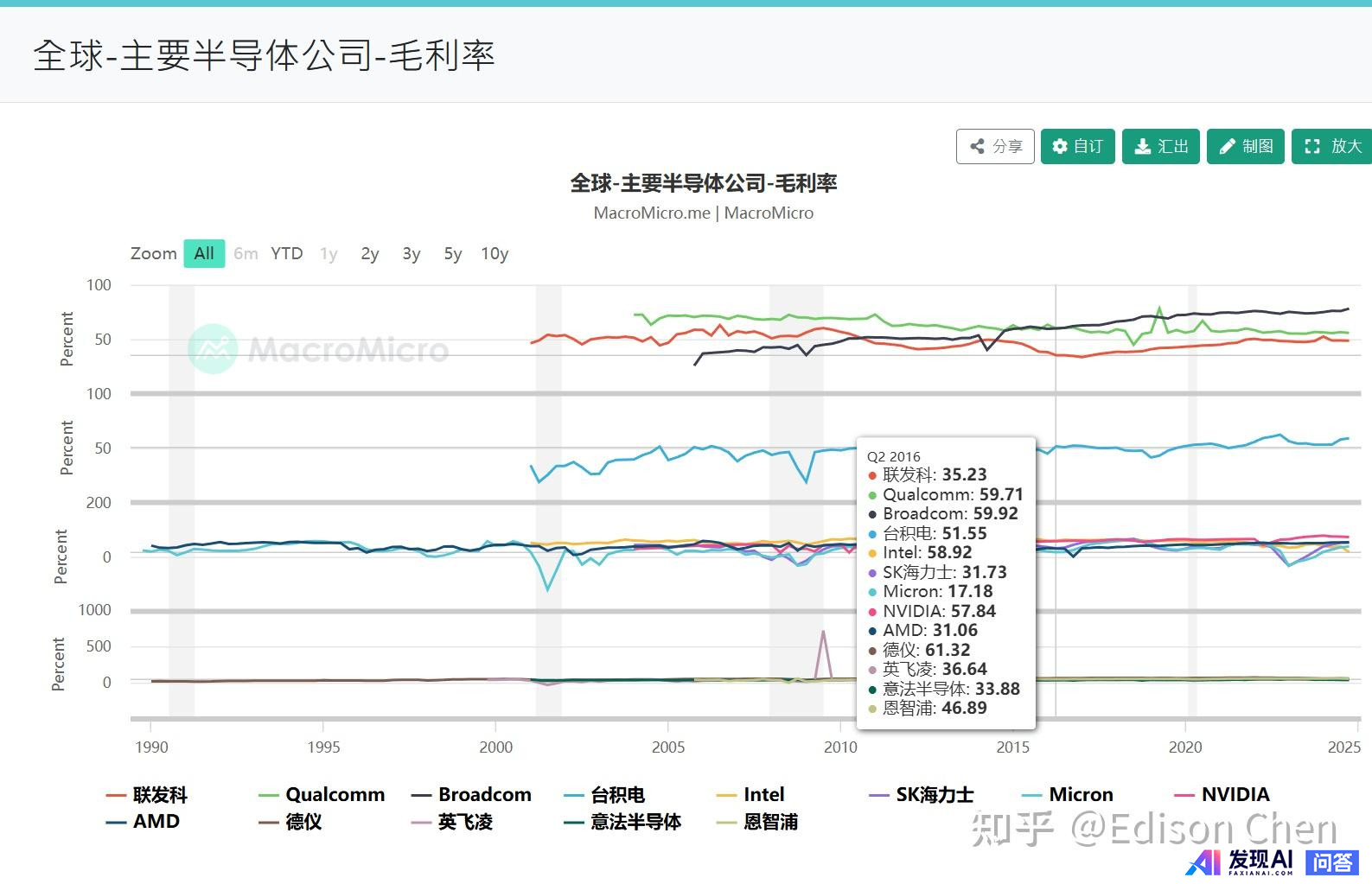Toggle 台积电 series in legend
Viewport: 1372px width, 884px height.
604,794
